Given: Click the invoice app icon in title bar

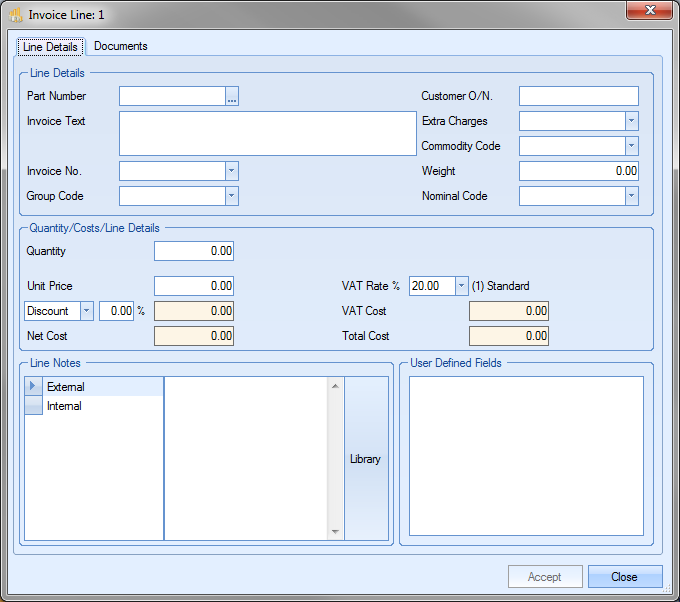Looking at the screenshot, I should pyautogui.click(x=16, y=15).
